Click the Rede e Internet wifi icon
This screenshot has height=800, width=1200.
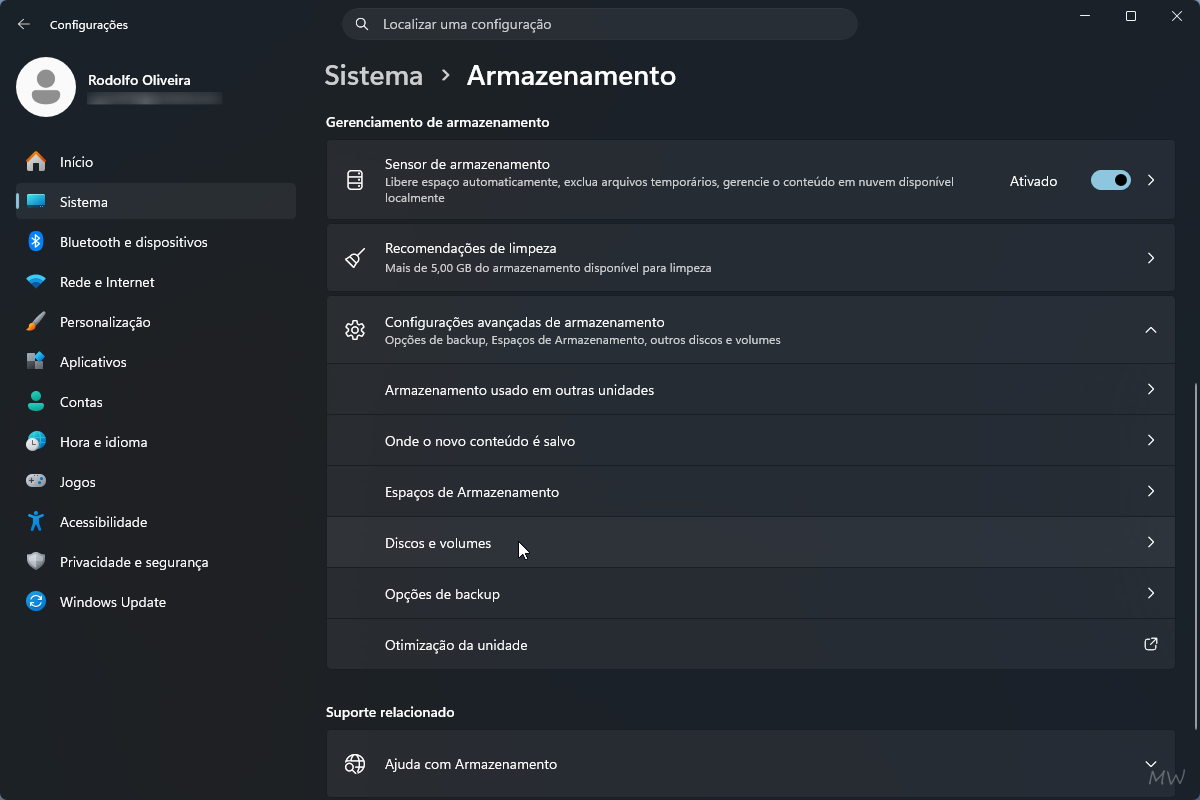(x=36, y=282)
